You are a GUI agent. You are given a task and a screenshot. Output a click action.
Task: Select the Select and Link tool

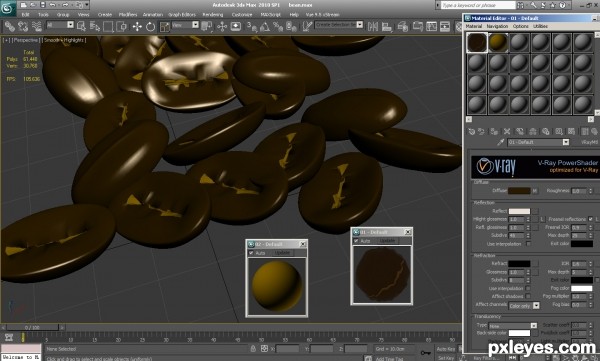[x=10, y=26]
